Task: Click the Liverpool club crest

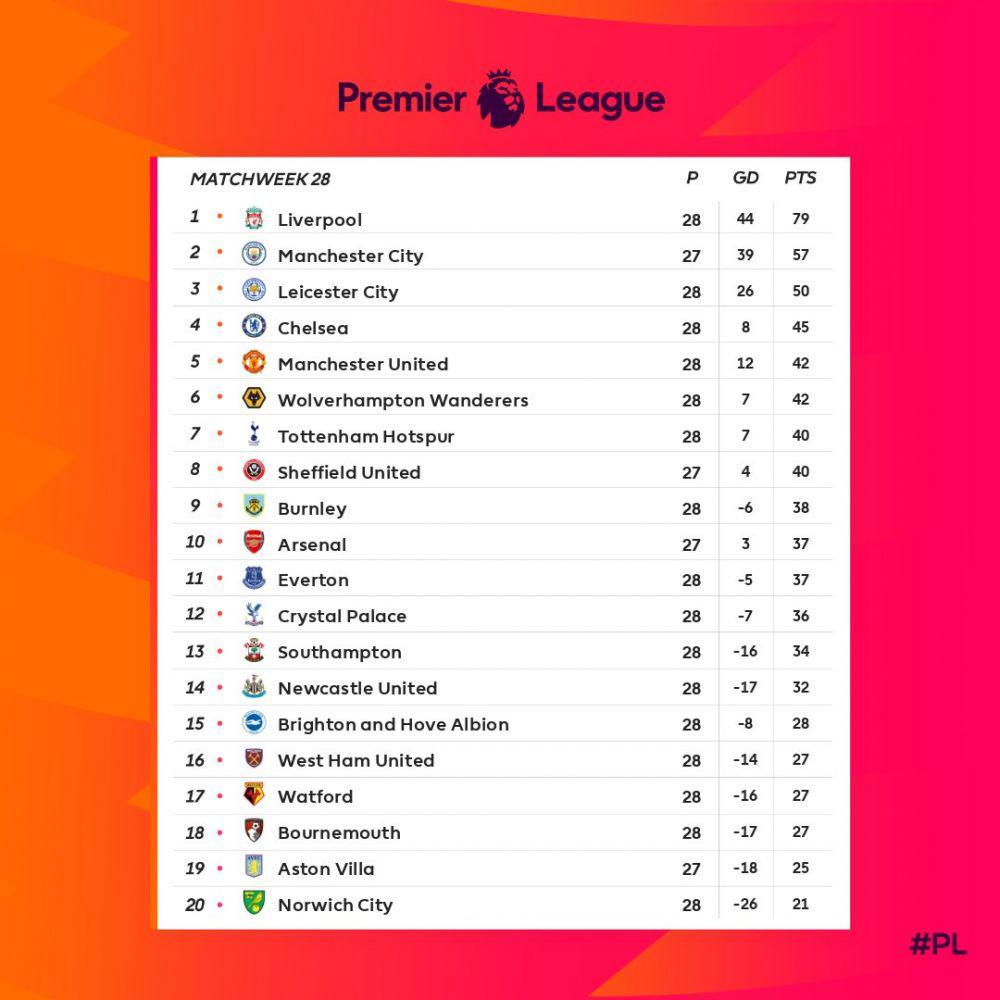Action: (x=254, y=218)
